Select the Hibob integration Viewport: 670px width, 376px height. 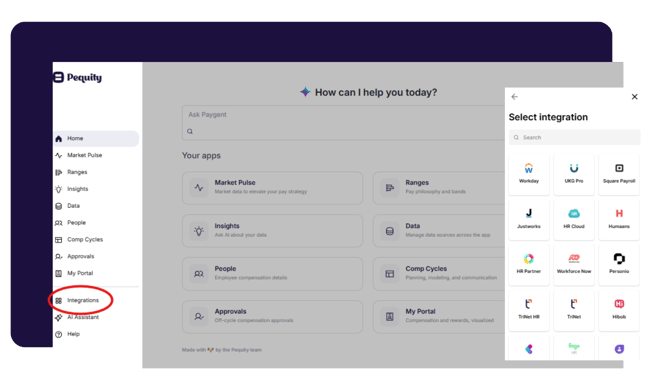tap(619, 310)
